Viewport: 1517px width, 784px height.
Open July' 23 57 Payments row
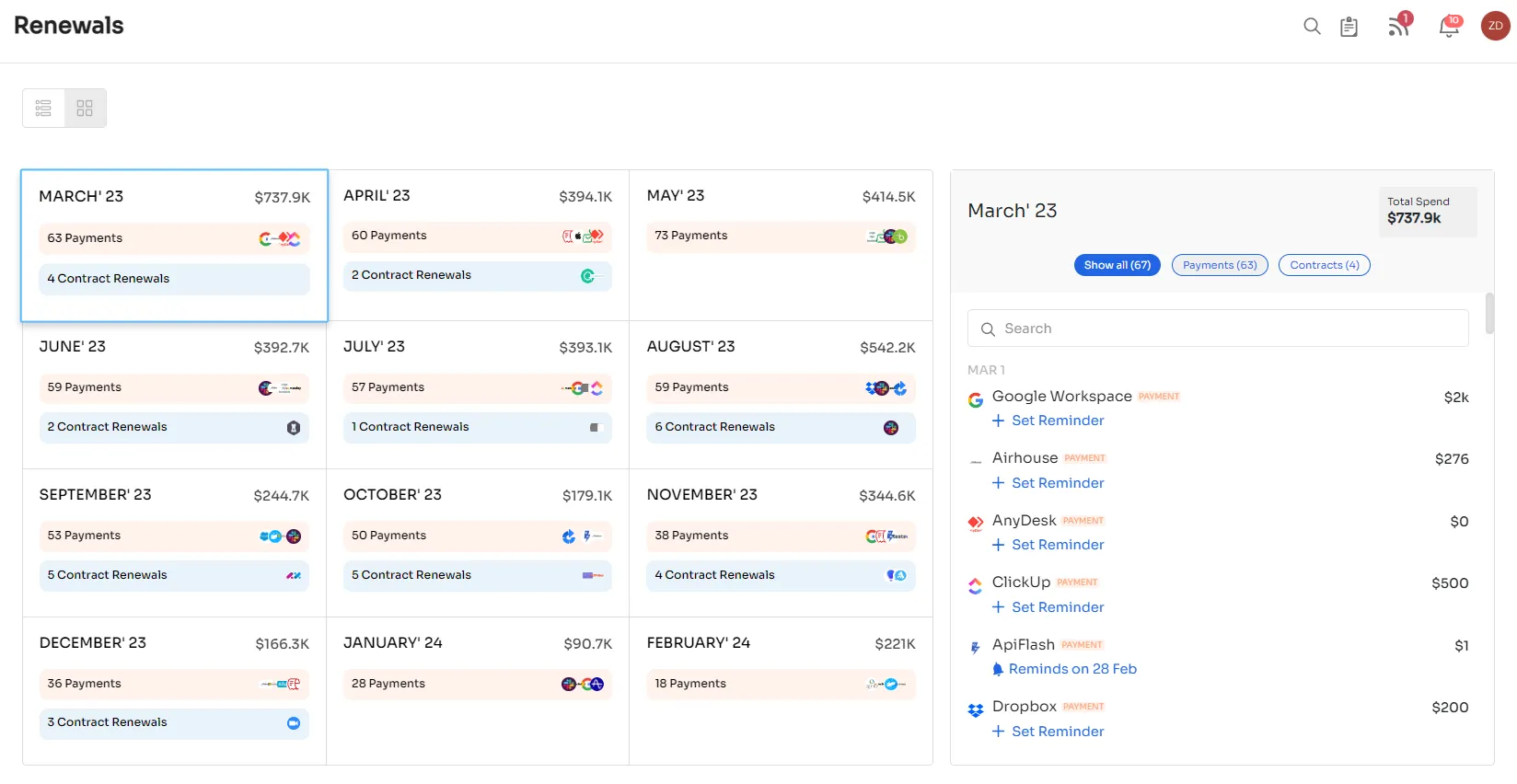[x=478, y=387]
